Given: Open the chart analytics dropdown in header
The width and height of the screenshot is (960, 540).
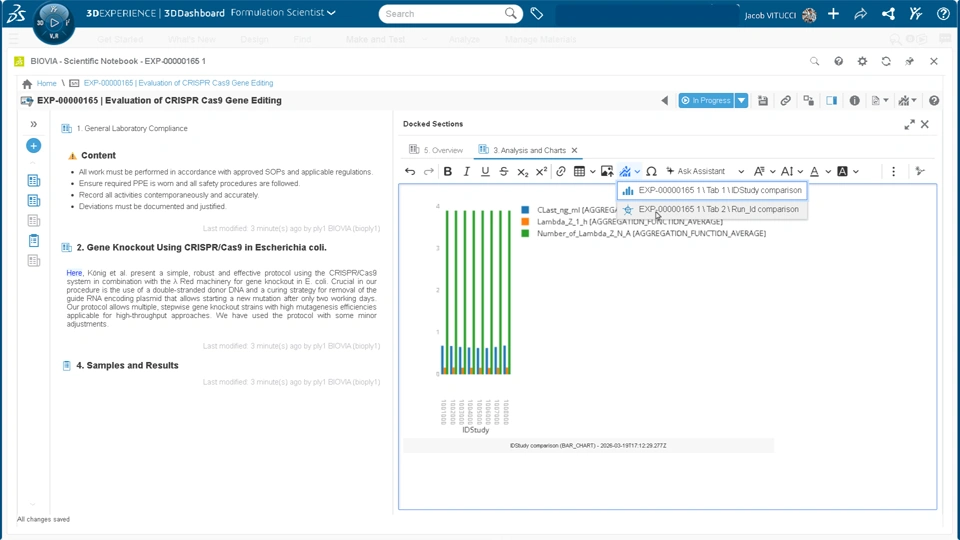Looking at the screenshot, I should click(x=907, y=100).
